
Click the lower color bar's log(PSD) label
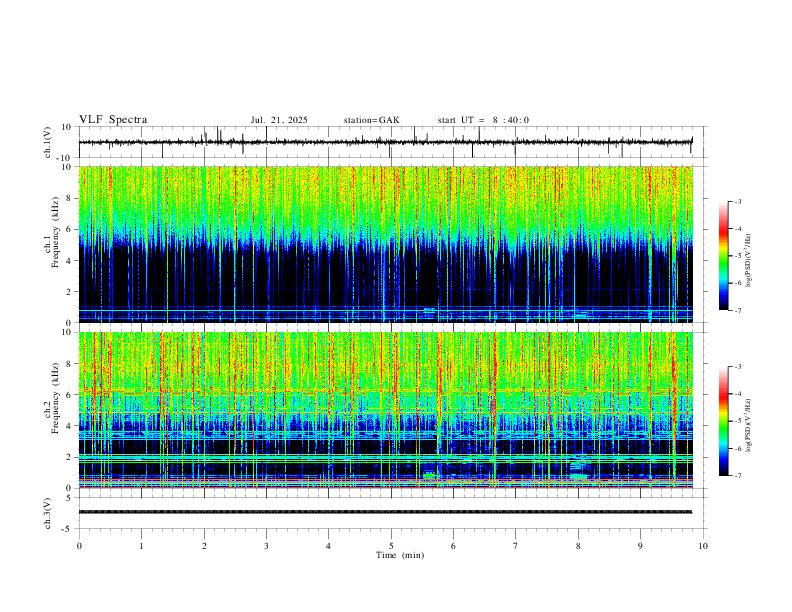coord(749,425)
